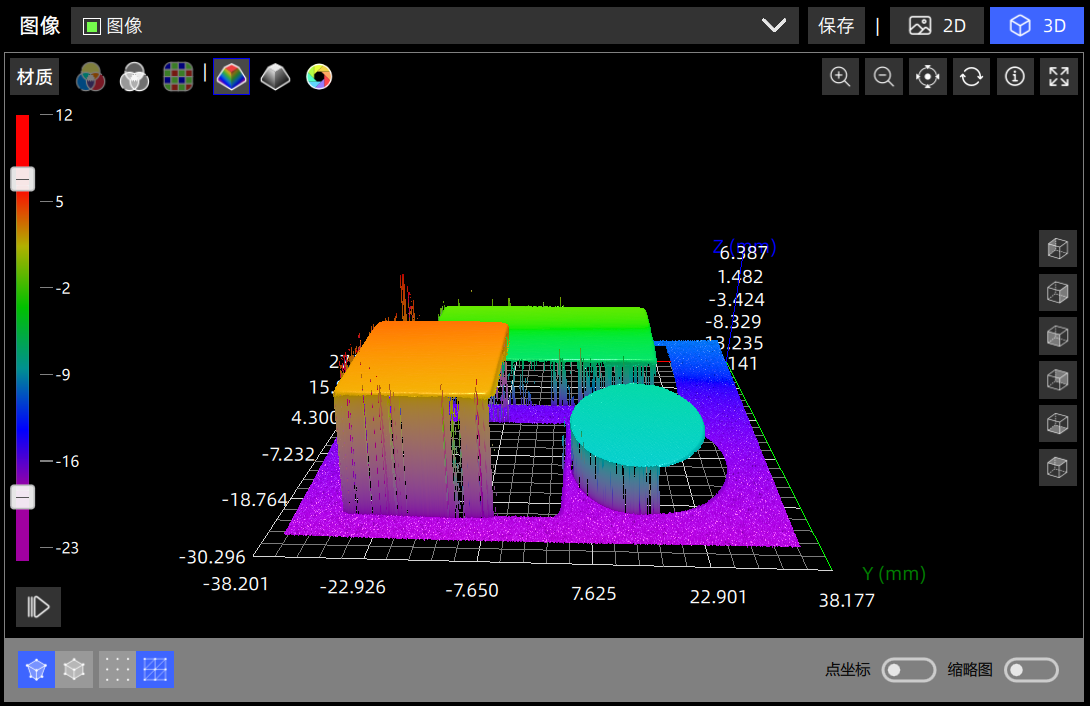Screen dimensions: 1090x706
Task: Click the scale label 12
Action: [64, 115]
